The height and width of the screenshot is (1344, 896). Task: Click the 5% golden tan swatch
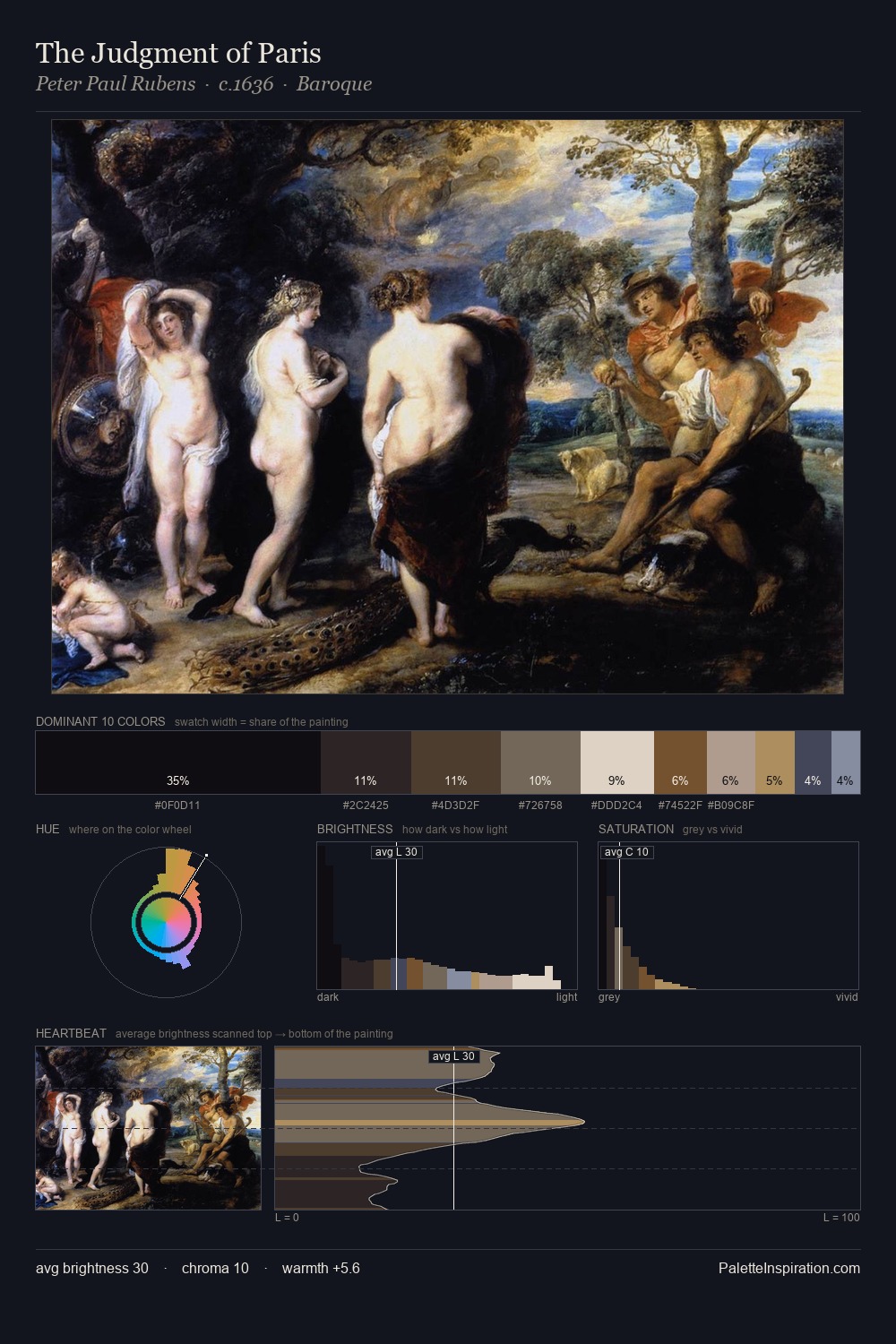click(775, 762)
